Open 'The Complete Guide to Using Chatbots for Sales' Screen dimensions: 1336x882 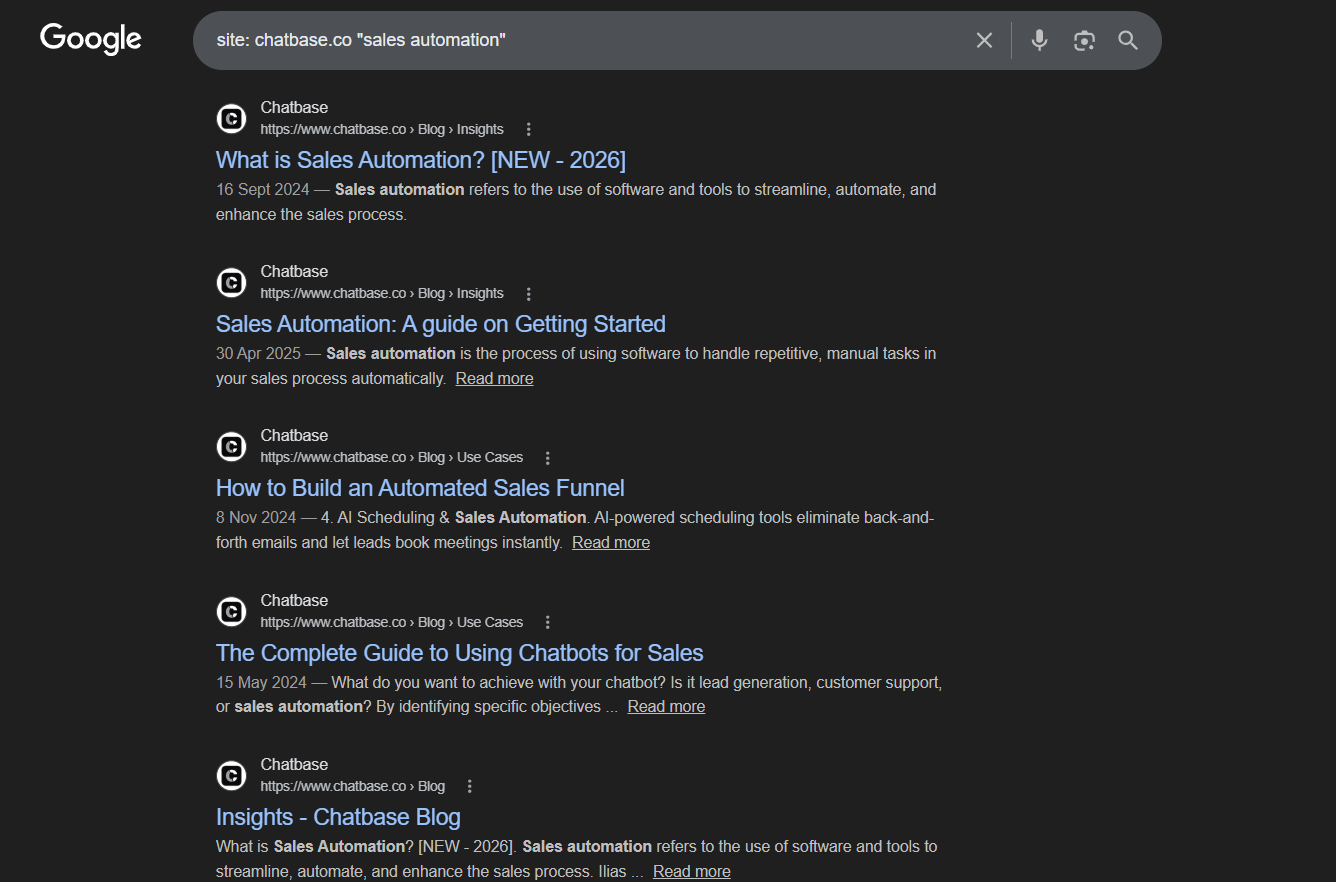(459, 653)
